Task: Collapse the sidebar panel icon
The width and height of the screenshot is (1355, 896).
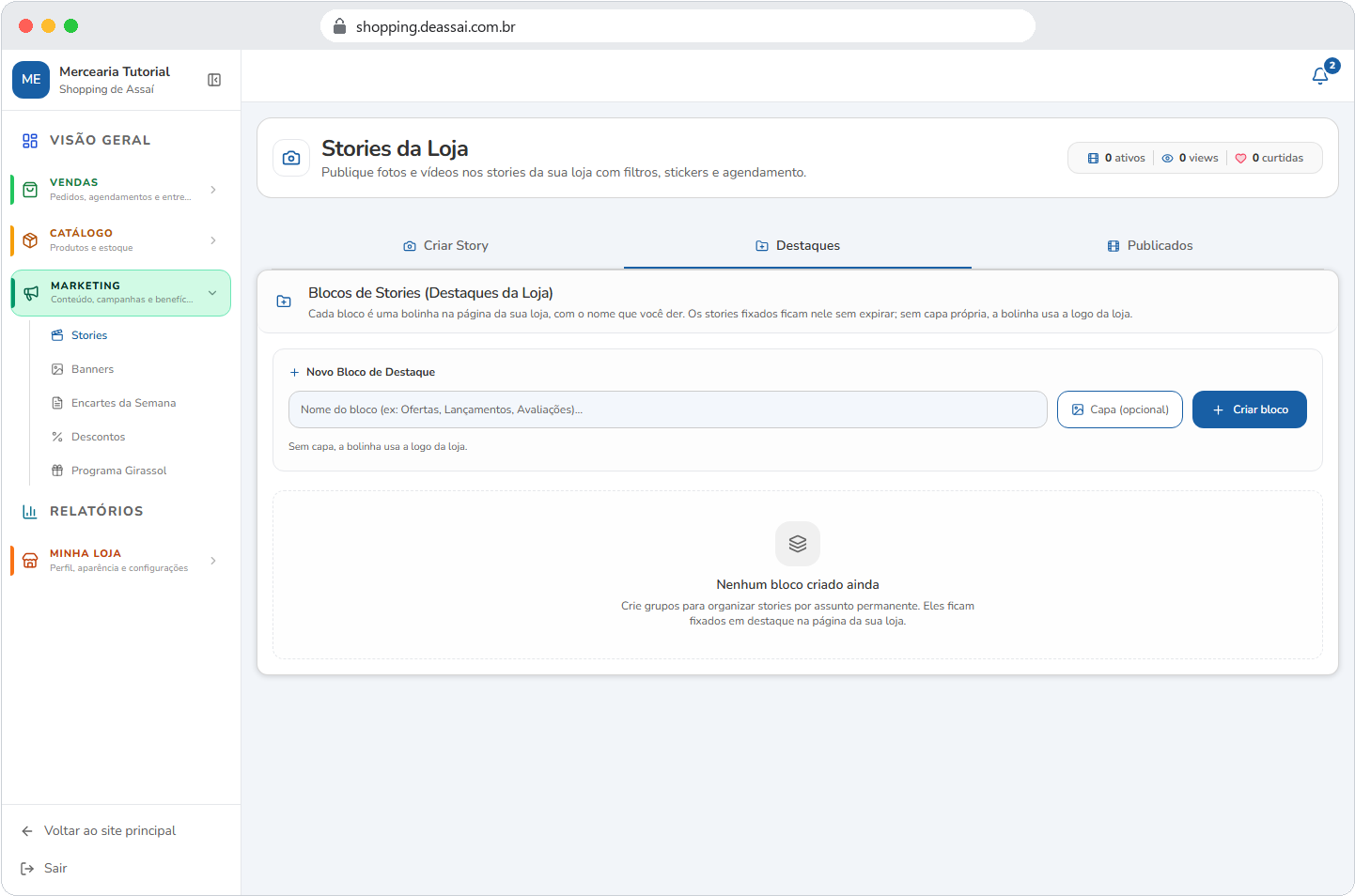Action: click(214, 80)
